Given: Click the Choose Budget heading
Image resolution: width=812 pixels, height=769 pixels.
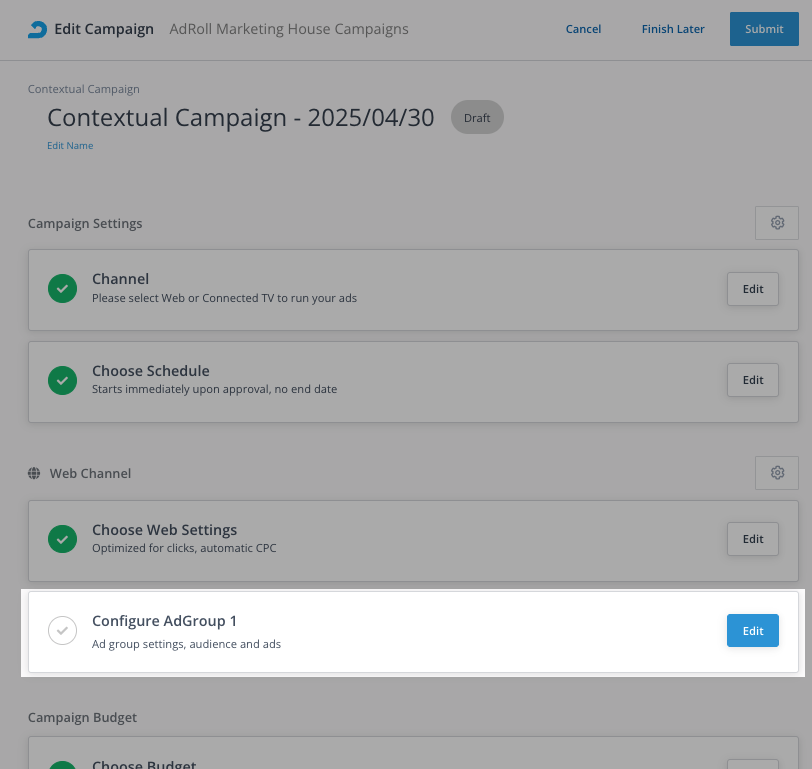Looking at the screenshot, I should (x=144, y=764).
